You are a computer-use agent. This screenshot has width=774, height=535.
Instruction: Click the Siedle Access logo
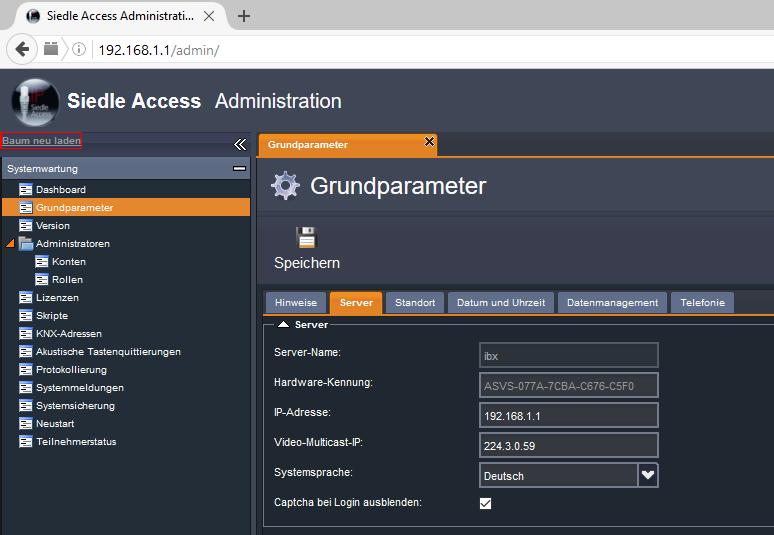pyautogui.click(x=35, y=102)
